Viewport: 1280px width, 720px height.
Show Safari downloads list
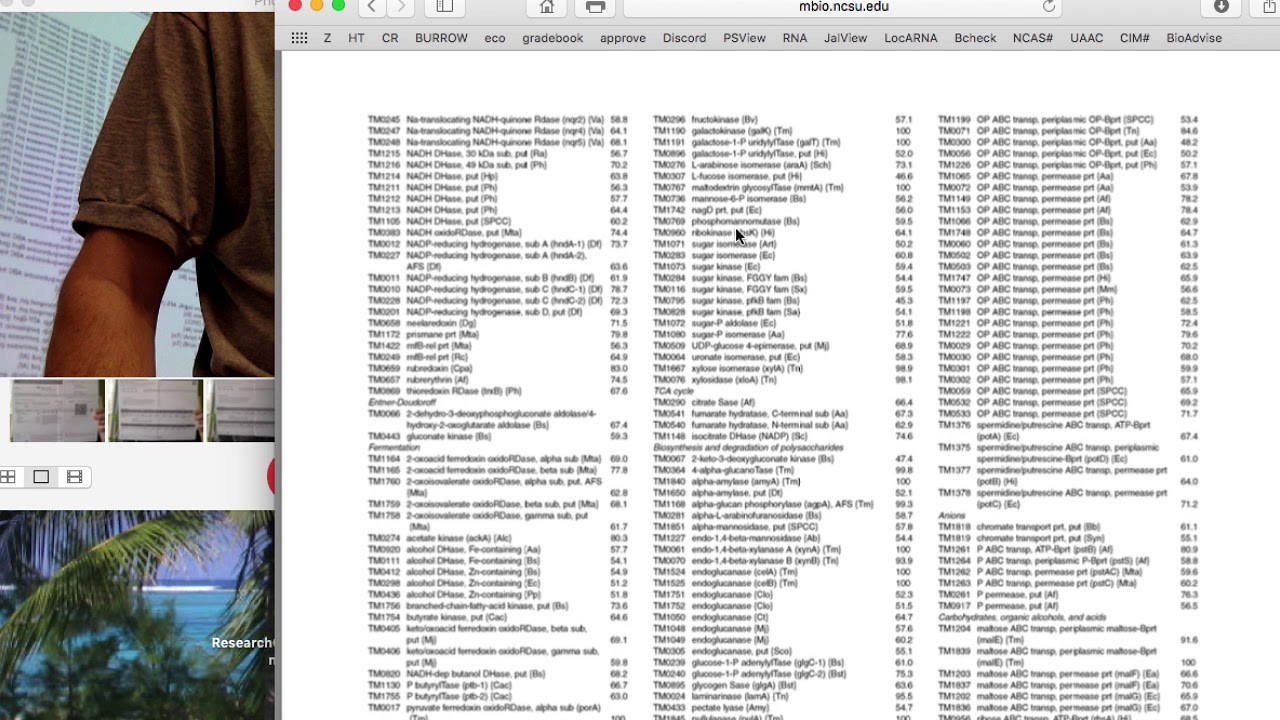tap(1221, 7)
